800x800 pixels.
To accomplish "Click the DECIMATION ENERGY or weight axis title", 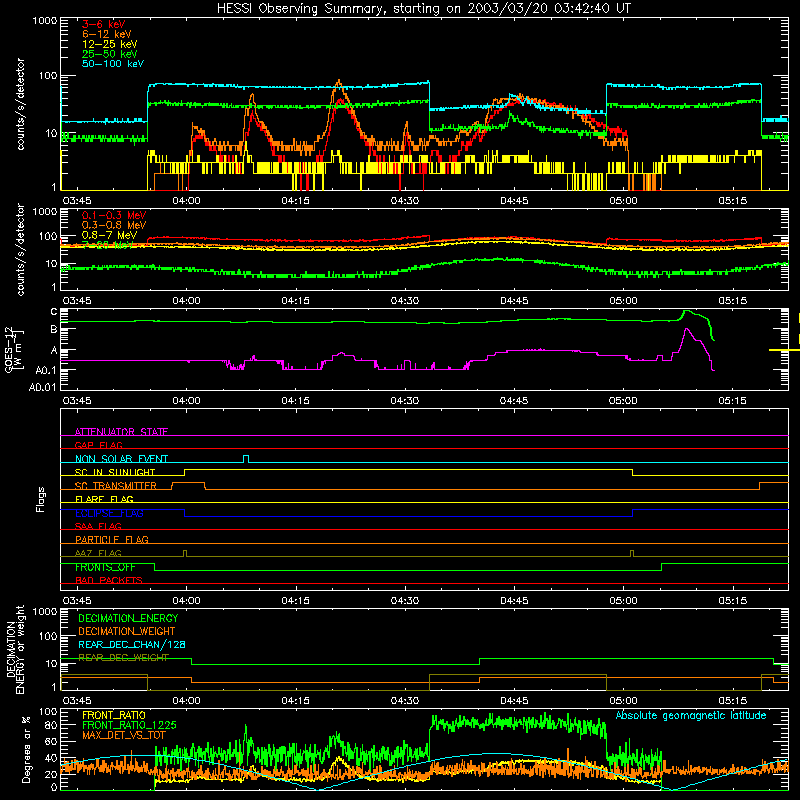I will pos(15,649).
